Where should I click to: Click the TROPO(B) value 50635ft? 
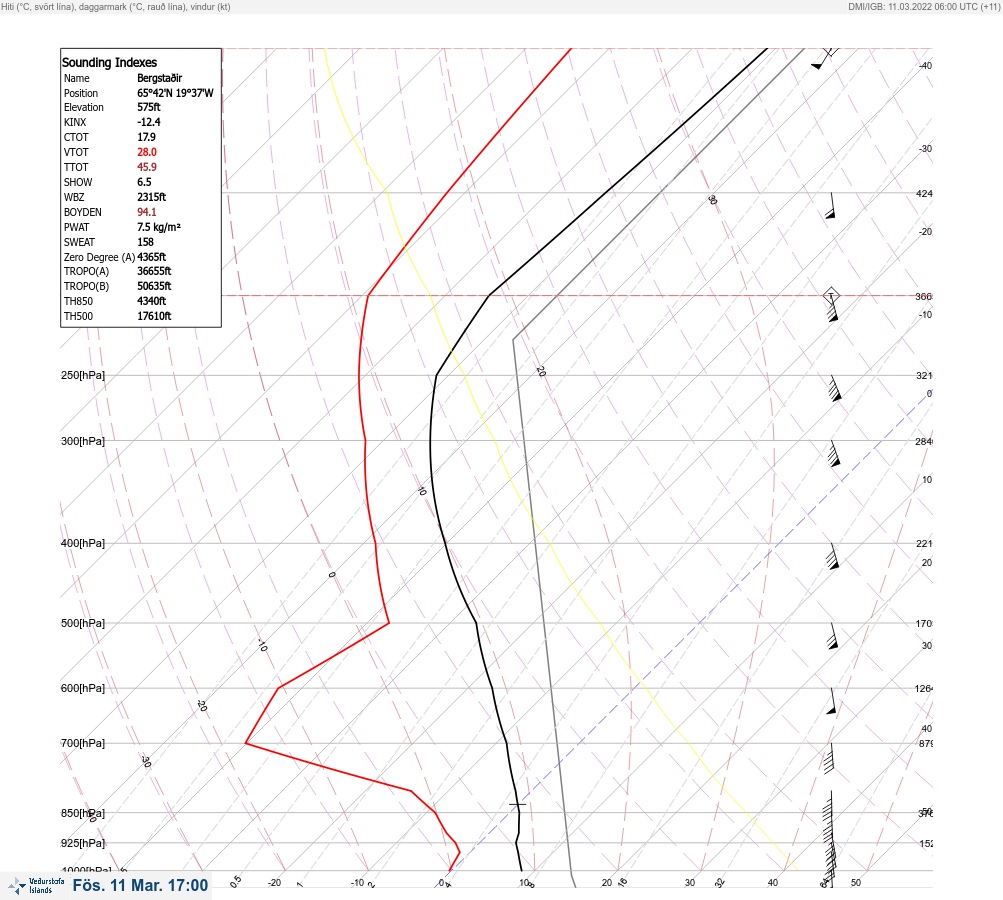pyautogui.click(x=154, y=286)
